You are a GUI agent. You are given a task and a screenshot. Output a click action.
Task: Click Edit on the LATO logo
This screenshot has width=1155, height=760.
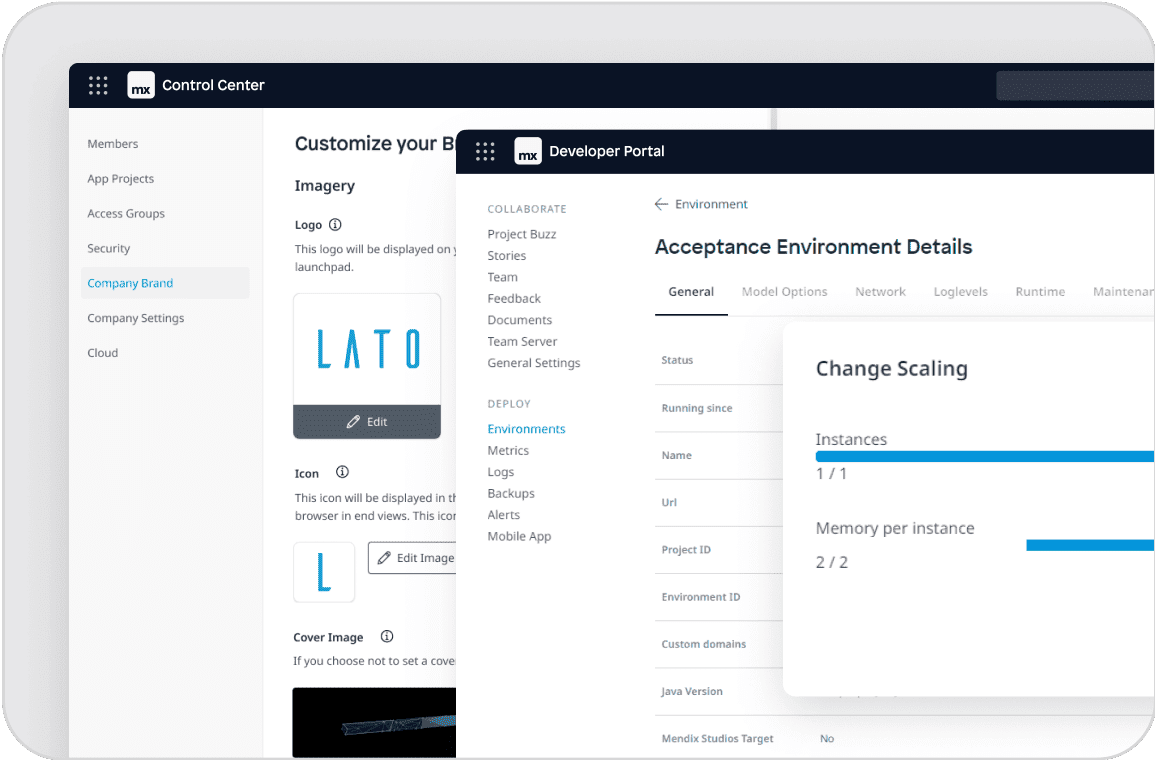pyautogui.click(x=367, y=422)
